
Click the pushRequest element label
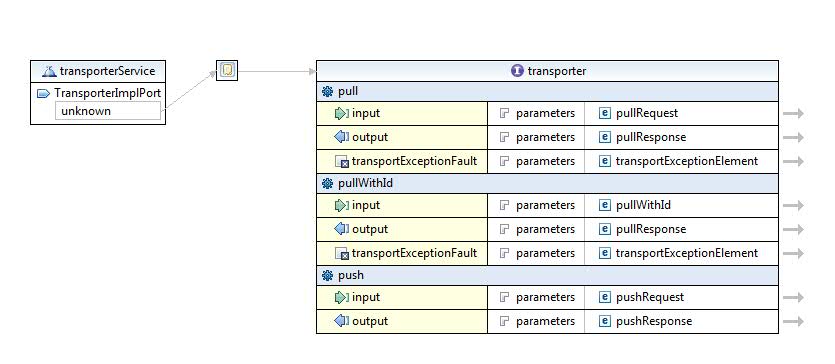(650, 297)
